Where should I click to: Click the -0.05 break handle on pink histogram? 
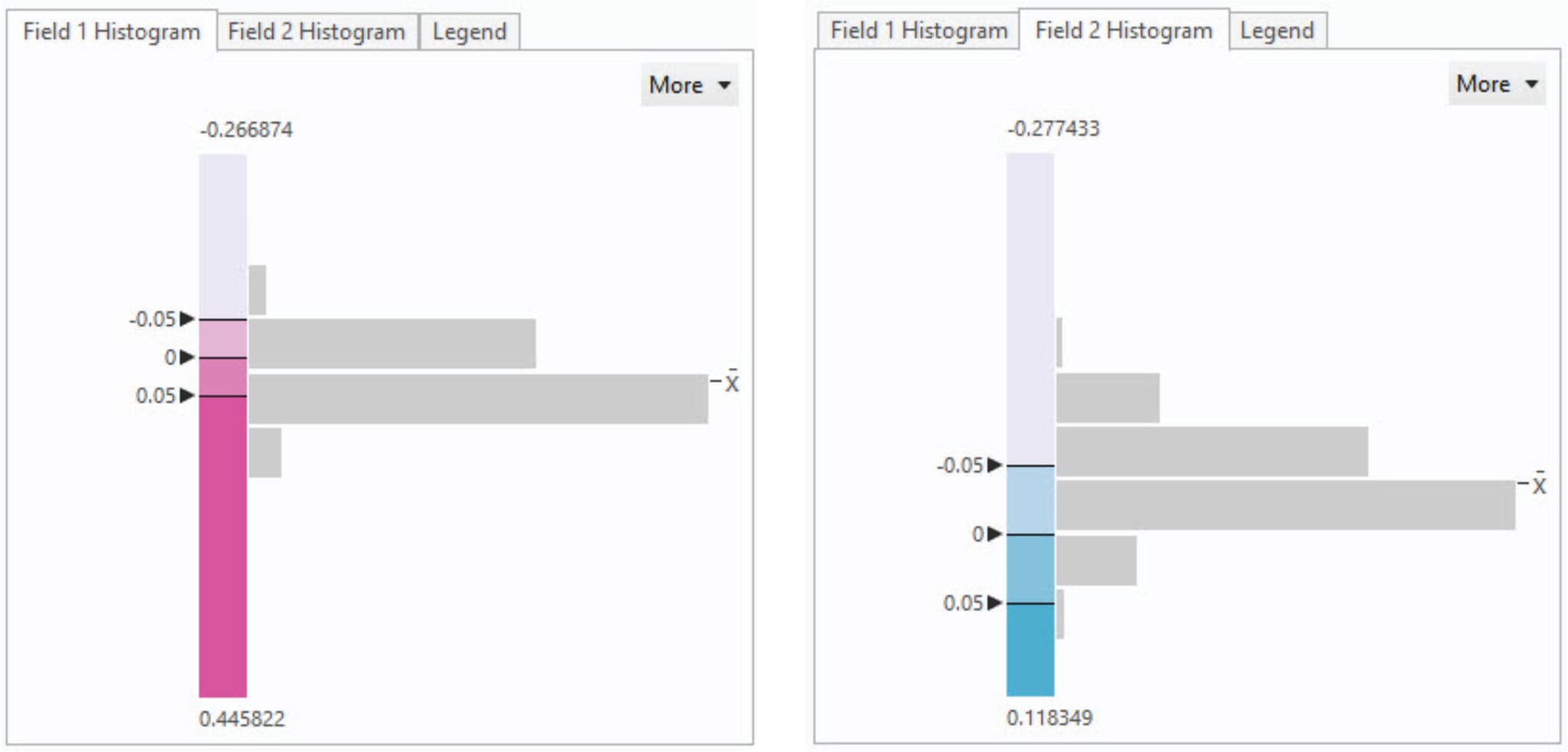(187, 319)
